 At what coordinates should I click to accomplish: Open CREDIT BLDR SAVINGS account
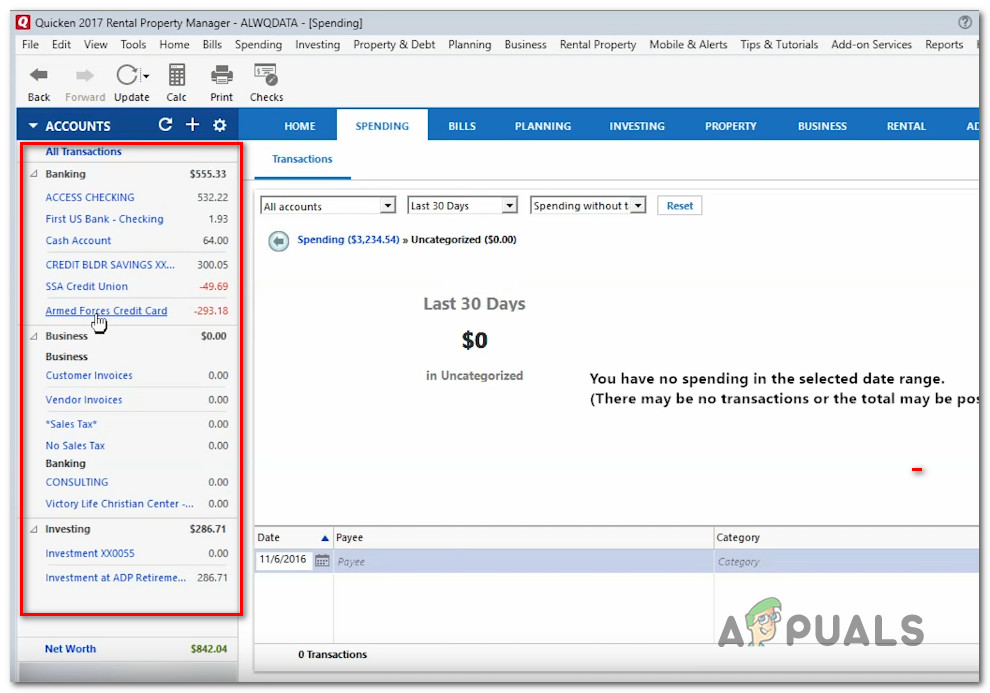110,264
